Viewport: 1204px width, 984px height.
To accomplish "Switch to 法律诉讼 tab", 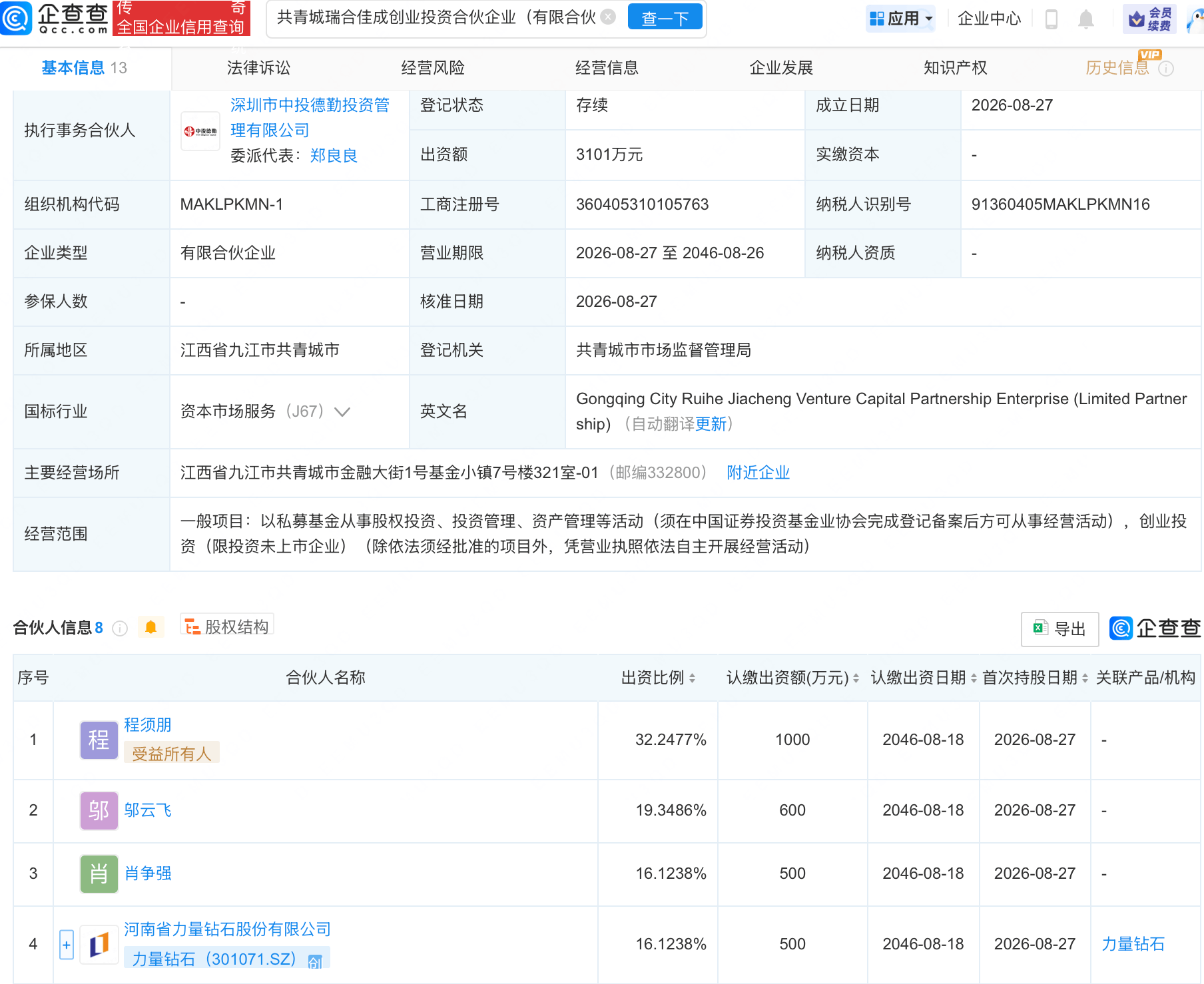I will click(258, 68).
